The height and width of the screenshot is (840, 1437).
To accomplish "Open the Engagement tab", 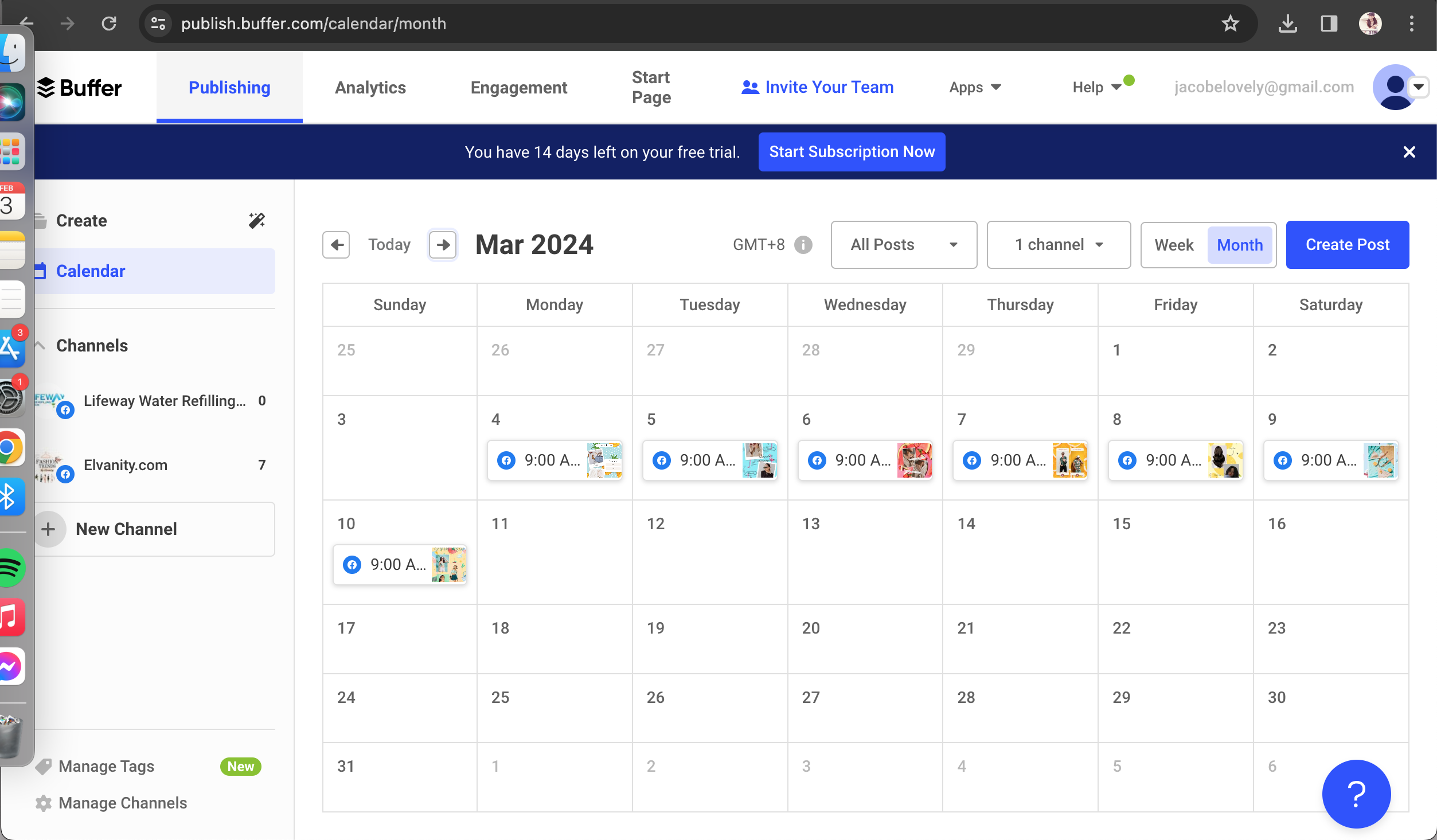I will tap(518, 87).
